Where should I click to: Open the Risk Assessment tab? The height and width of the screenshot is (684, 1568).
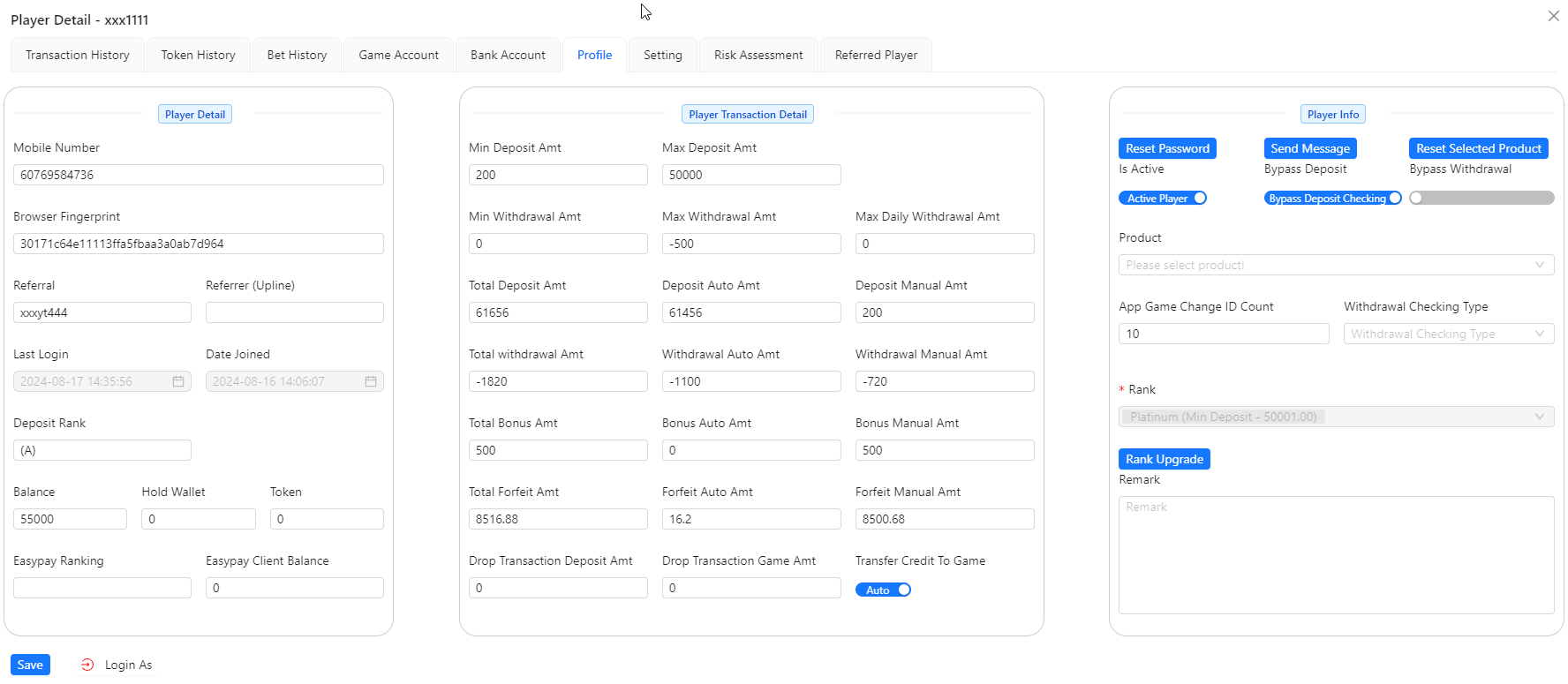[x=758, y=55]
